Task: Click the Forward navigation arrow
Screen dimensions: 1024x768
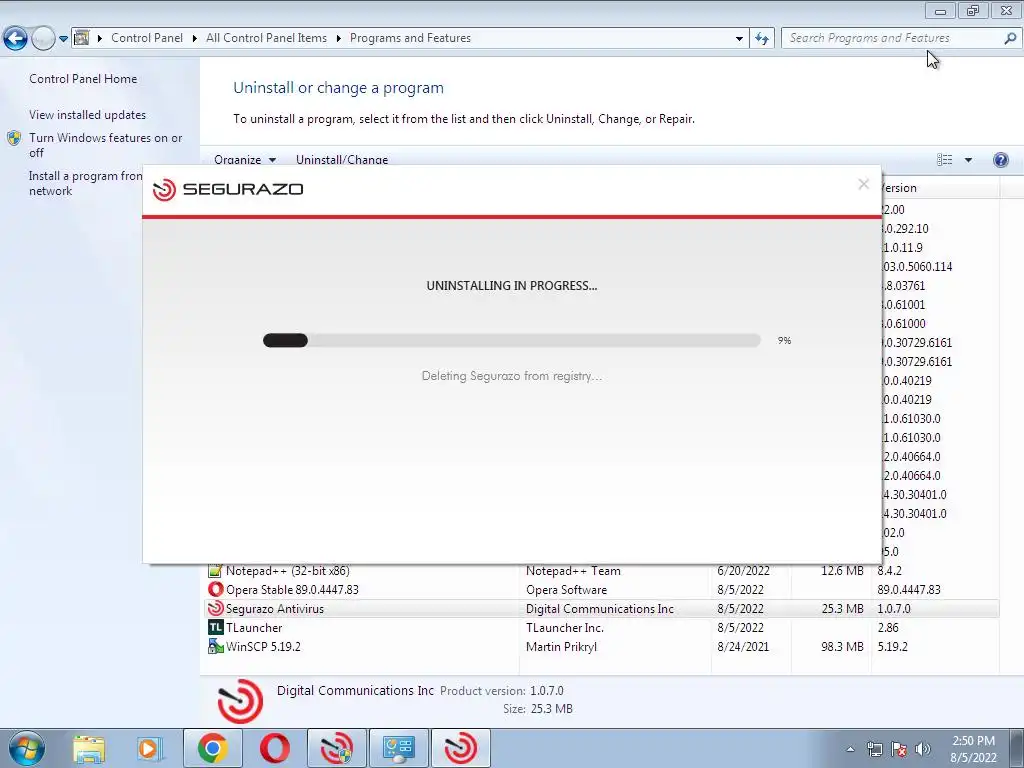Action: click(43, 39)
